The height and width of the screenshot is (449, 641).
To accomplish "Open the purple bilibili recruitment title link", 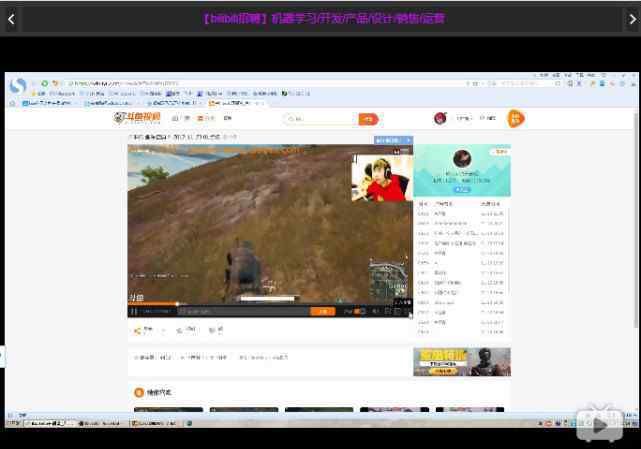I will [x=324, y=18].
